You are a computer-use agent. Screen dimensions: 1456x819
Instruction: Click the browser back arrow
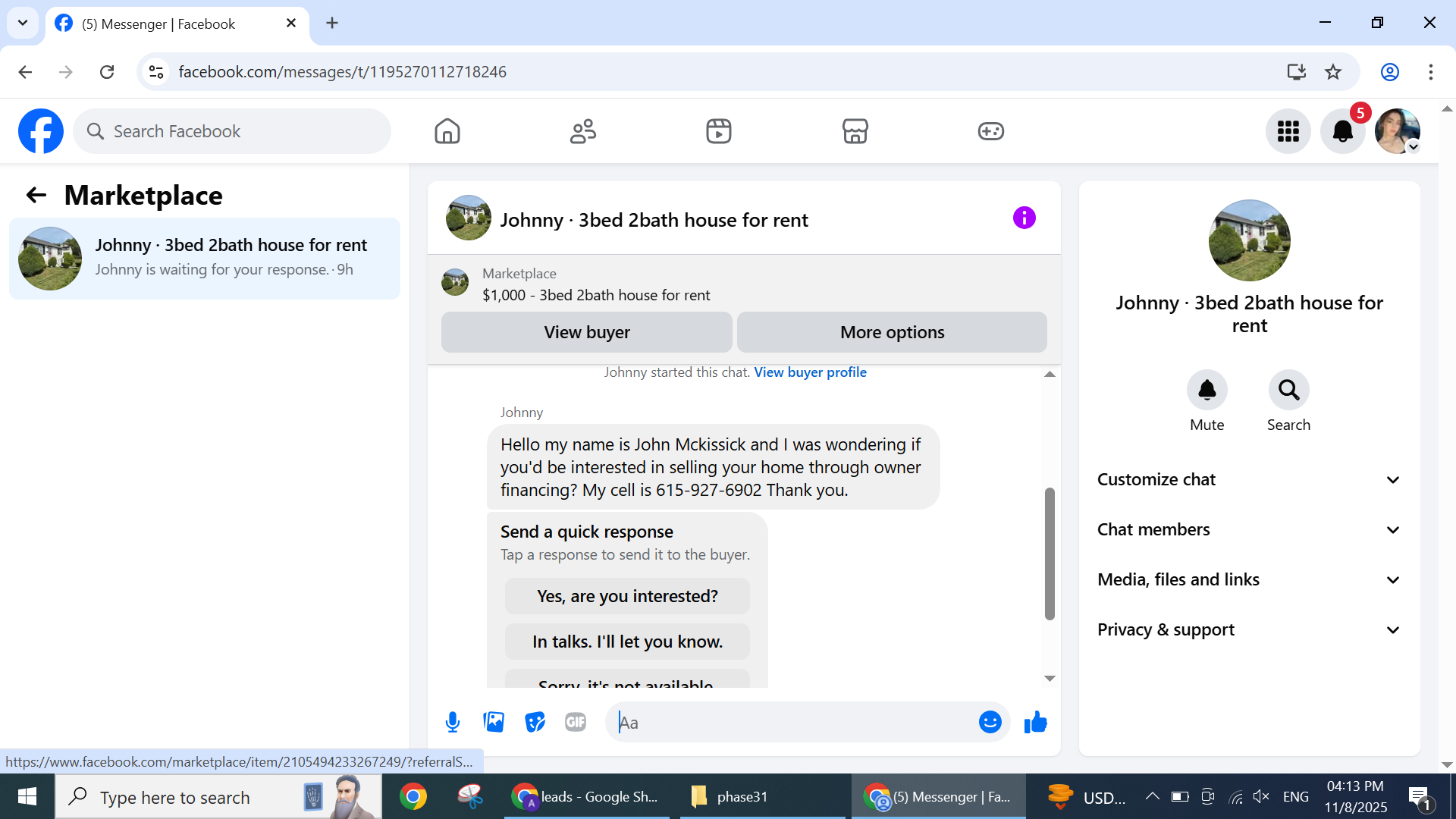[25, 72]
